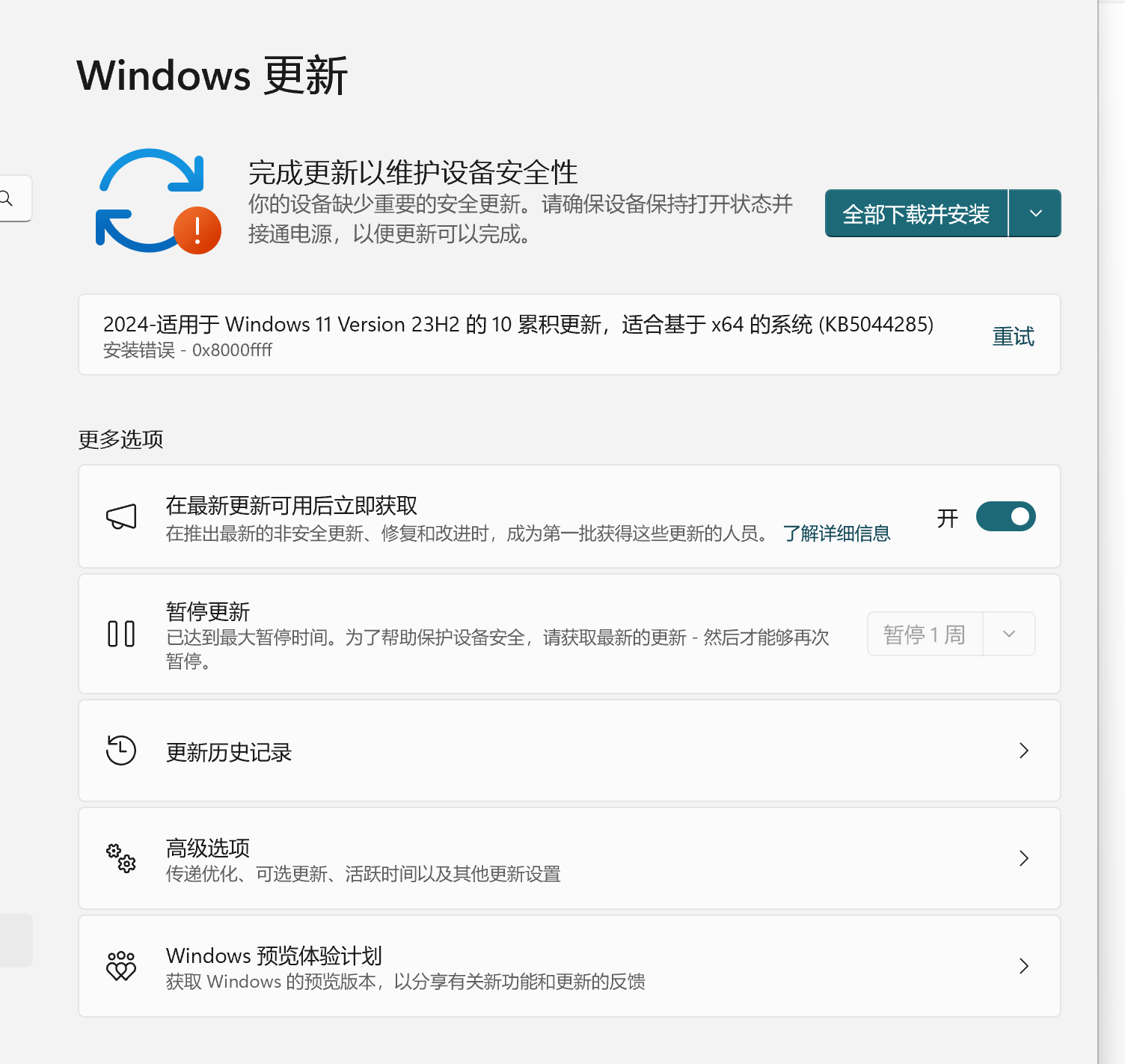Click the 暂停更新 title text
Viewport: 1125px width, 1064px height.
208,611
